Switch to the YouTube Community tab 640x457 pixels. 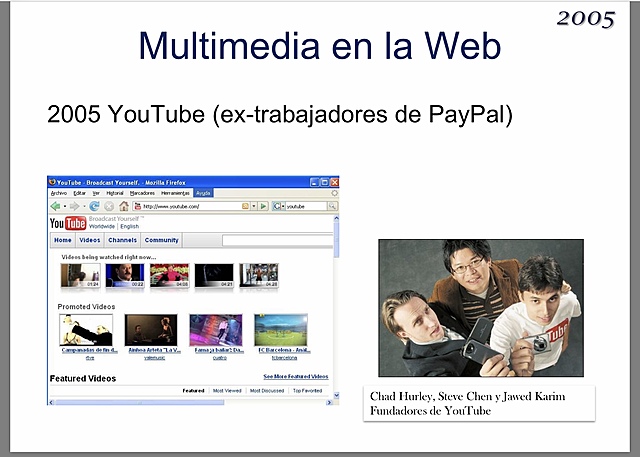162,240
